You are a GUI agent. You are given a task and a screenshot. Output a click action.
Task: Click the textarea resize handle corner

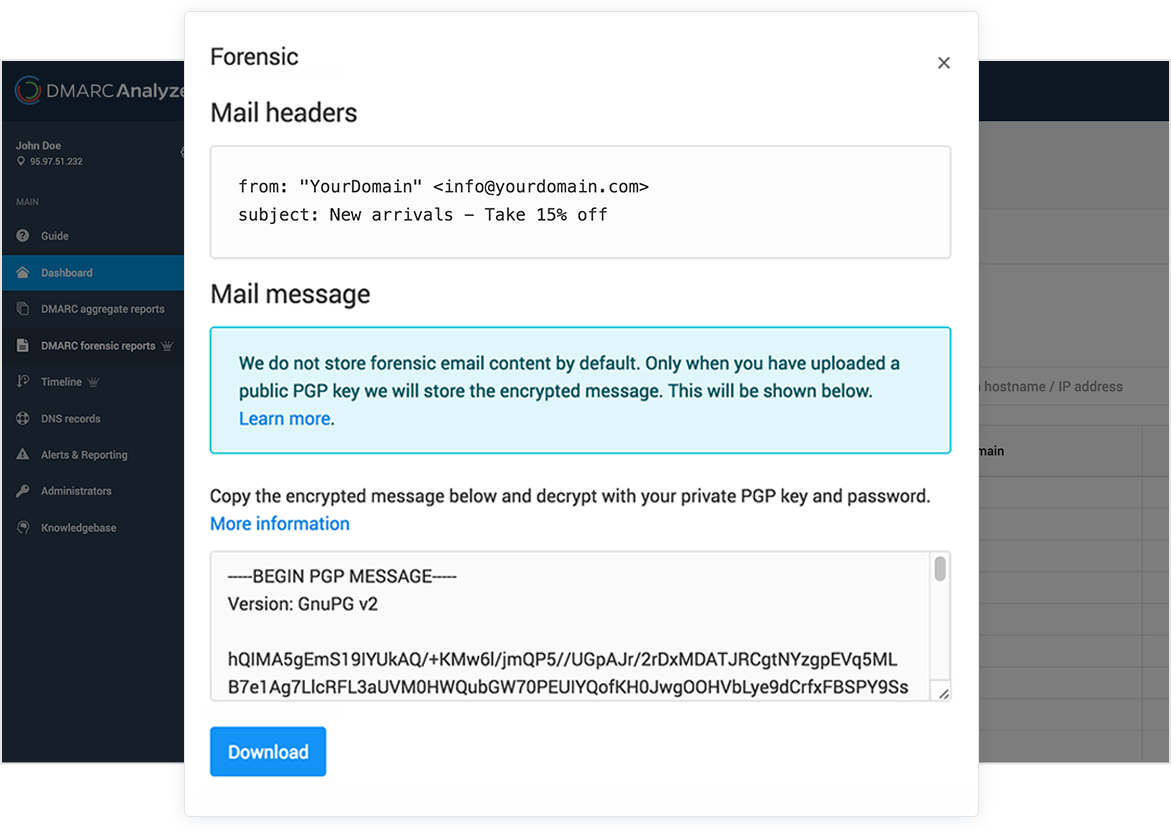943,694
